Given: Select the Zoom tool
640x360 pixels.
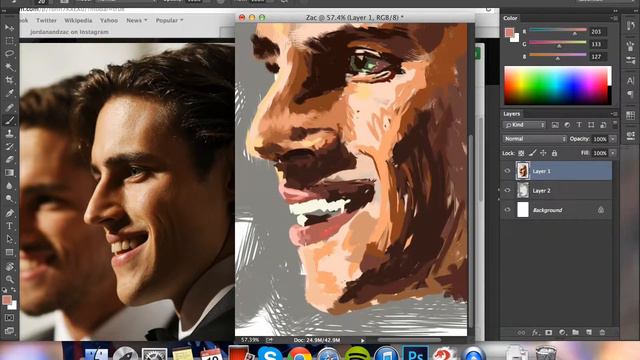Looking at the screenshot, I should 9,280.
